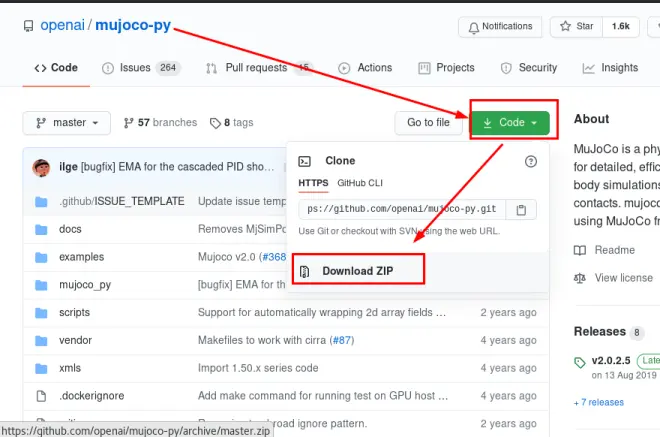Select the GitHub CLI clone tab
The height and width of the screenshot is (437, 660).
tap(360, 183)
